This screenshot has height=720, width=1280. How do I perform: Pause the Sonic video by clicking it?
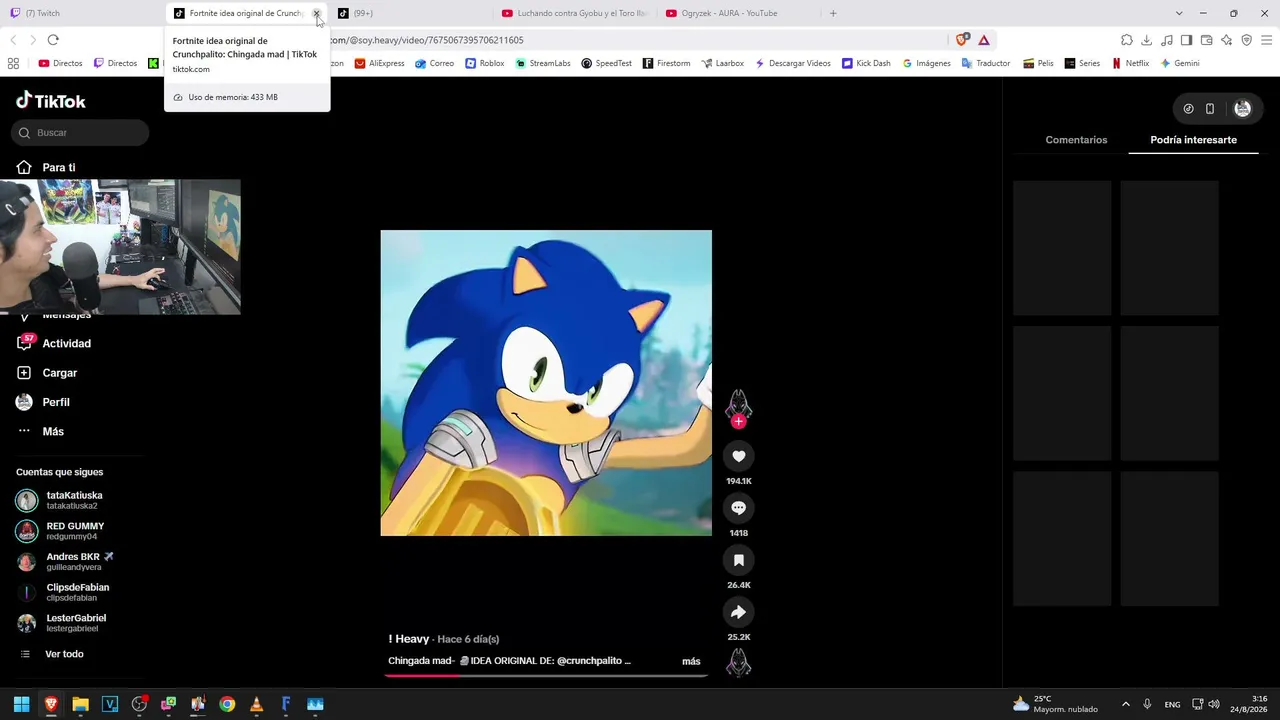pos(546,383)
